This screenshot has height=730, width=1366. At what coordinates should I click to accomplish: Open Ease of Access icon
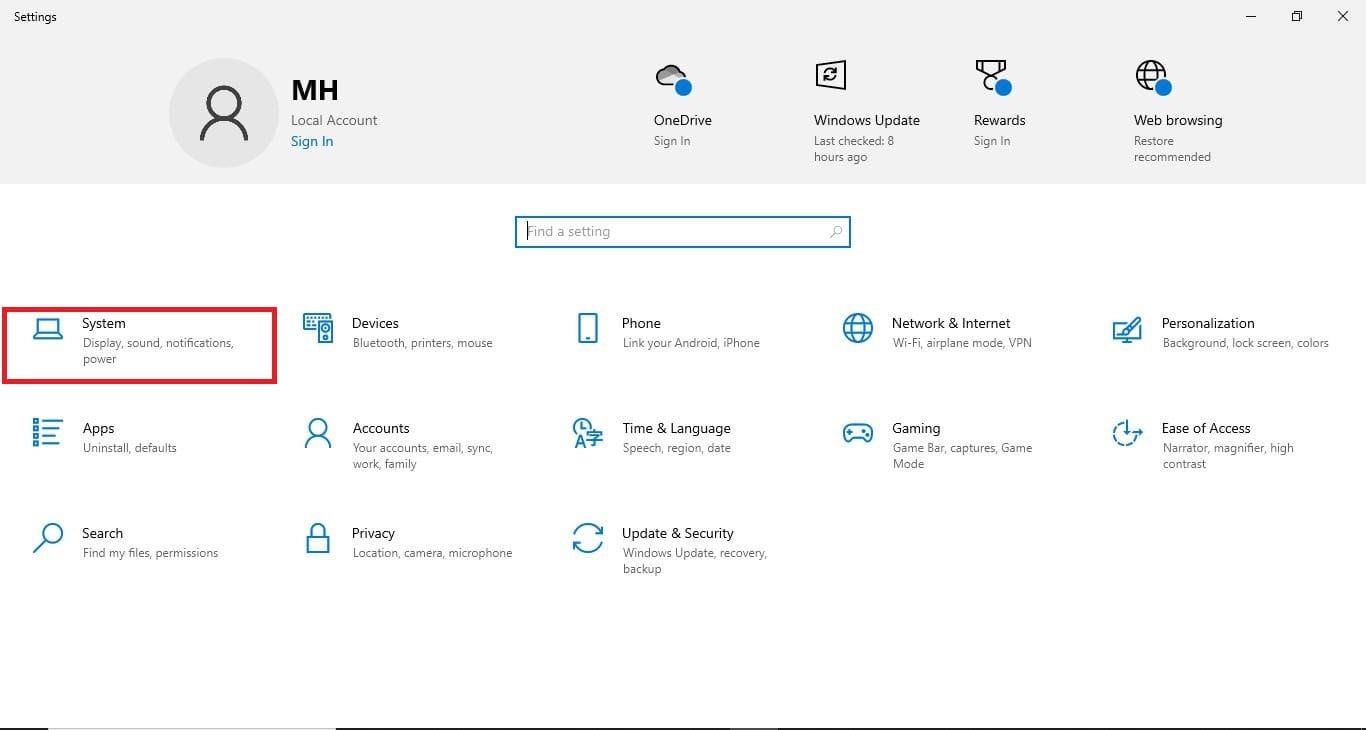point(1127,433)
